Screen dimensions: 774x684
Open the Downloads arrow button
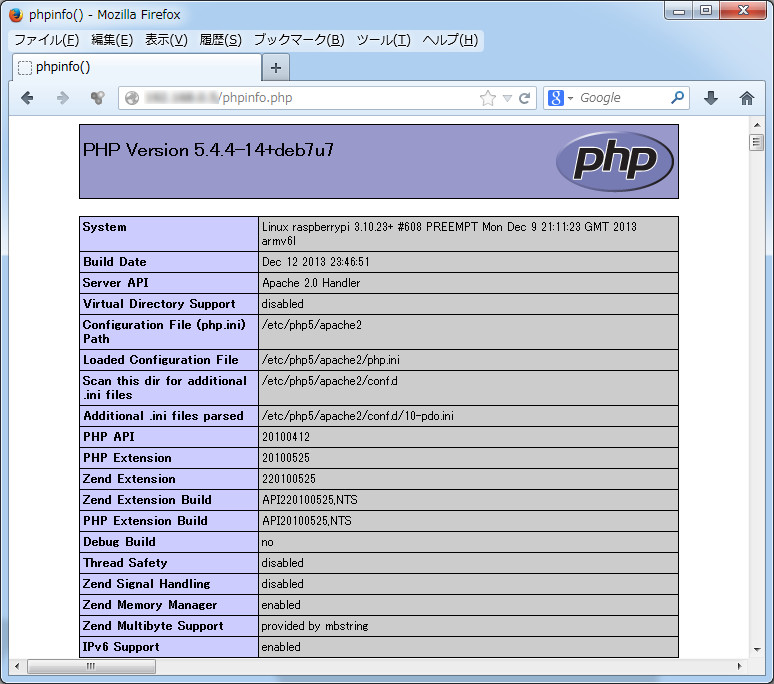[711, 98]
